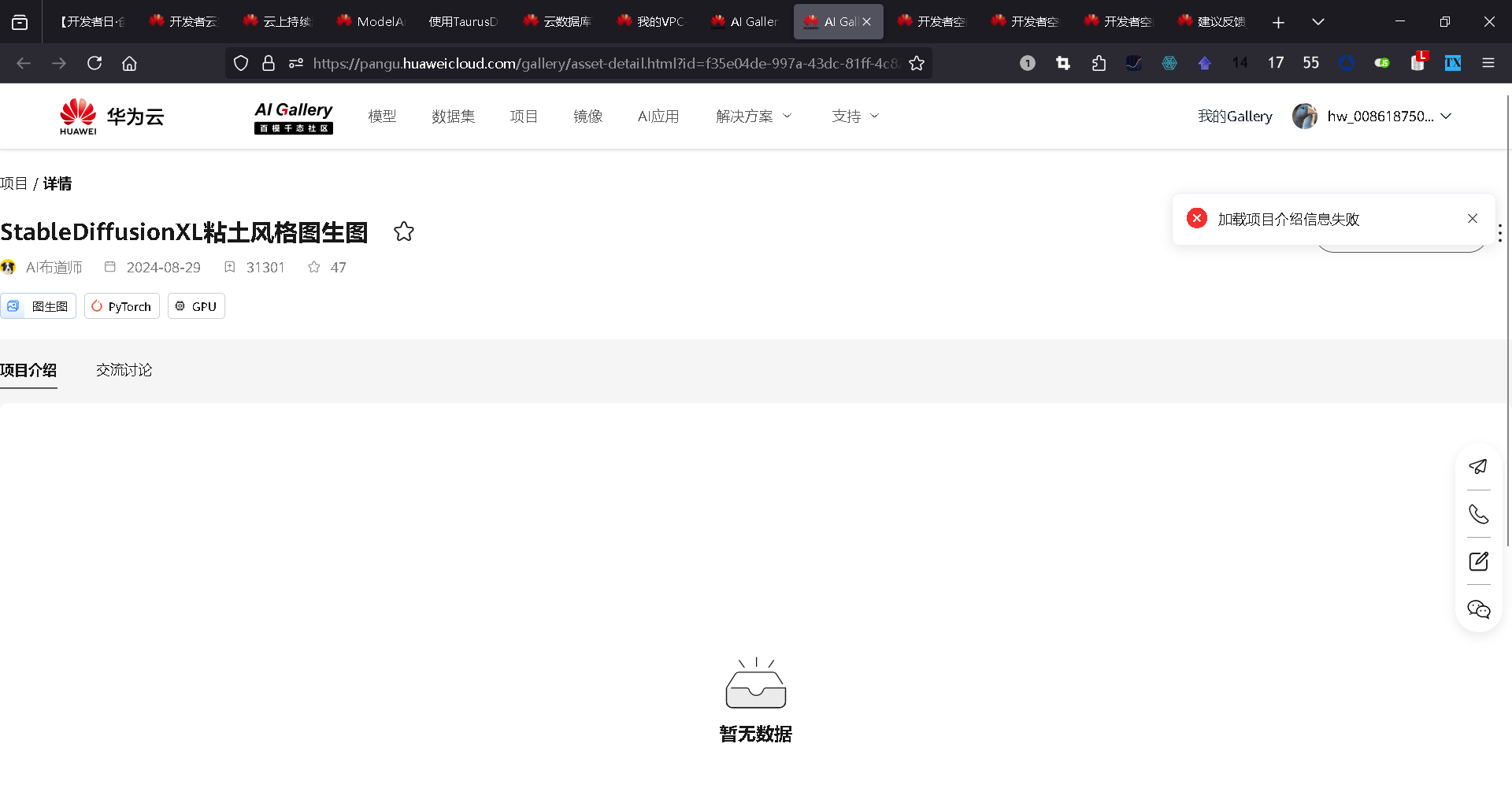The height and width of the screenshot is (803, 1512).
Task: List all tabs with the chevron button
Action: tap(1318, 22)
